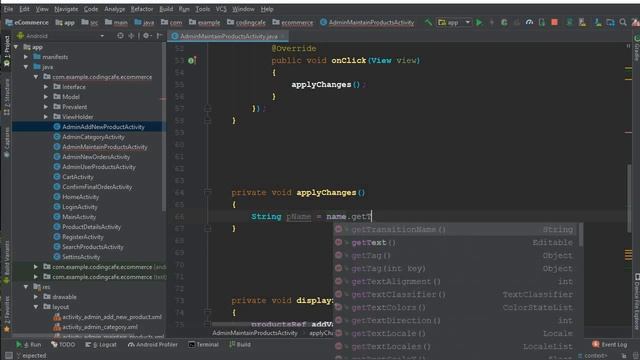The image size is (640, 360).
Task: Click the override gutter icon next to onClick
Action: [x=191, y=60]
